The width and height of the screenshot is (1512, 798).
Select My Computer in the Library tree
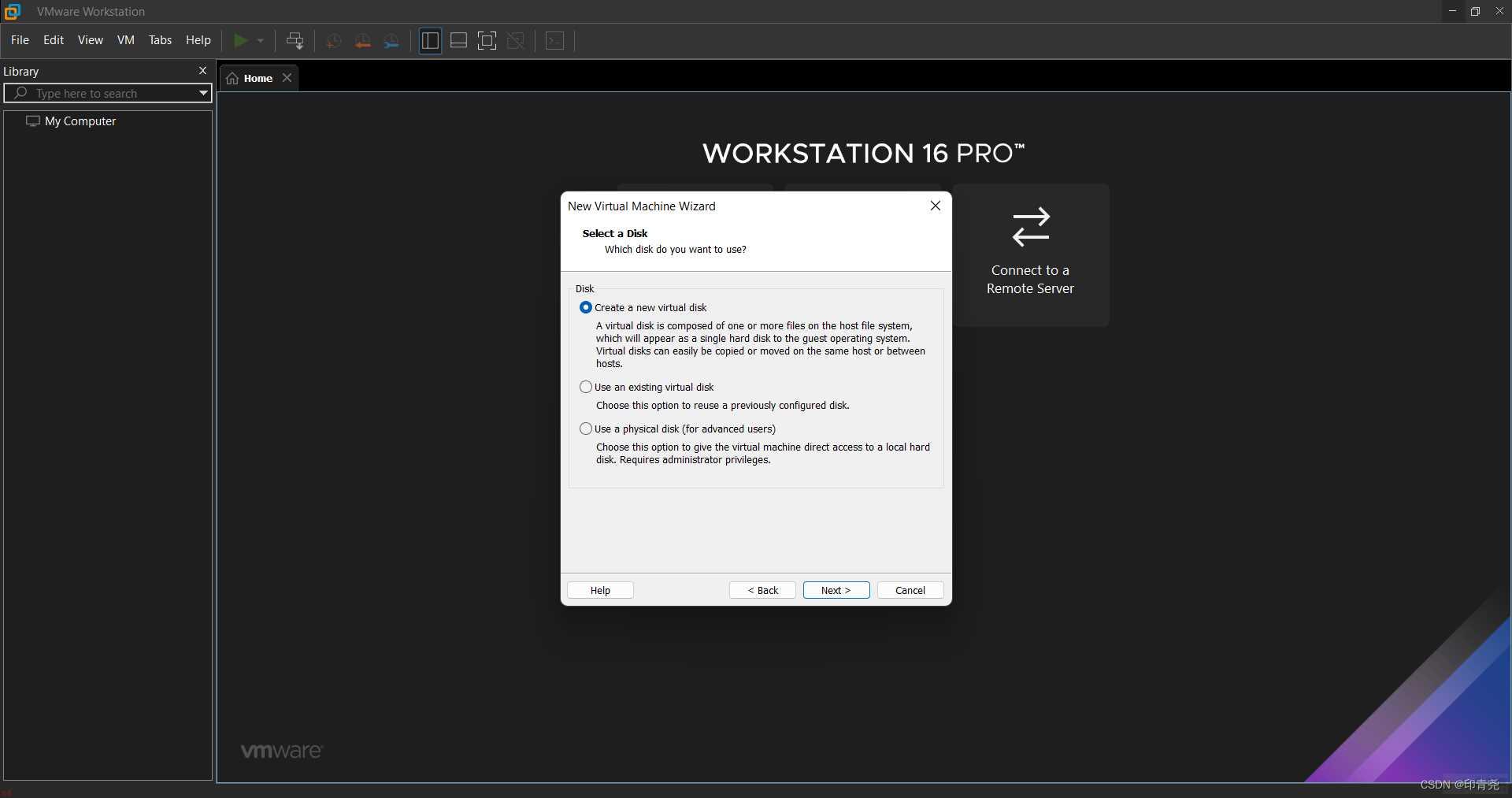click(72, 121)
